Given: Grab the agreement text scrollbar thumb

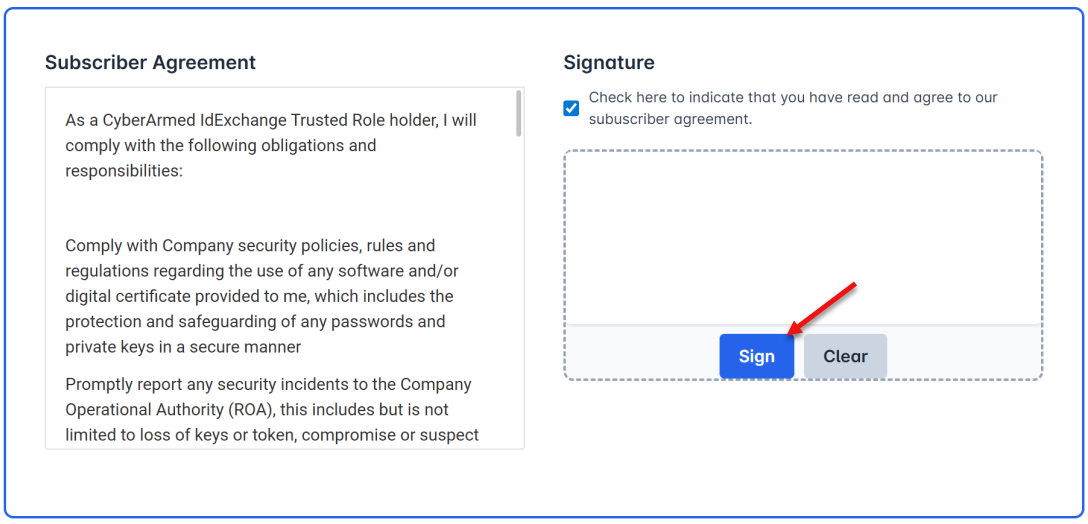Looking at the screenshot, I should (518, 113).
